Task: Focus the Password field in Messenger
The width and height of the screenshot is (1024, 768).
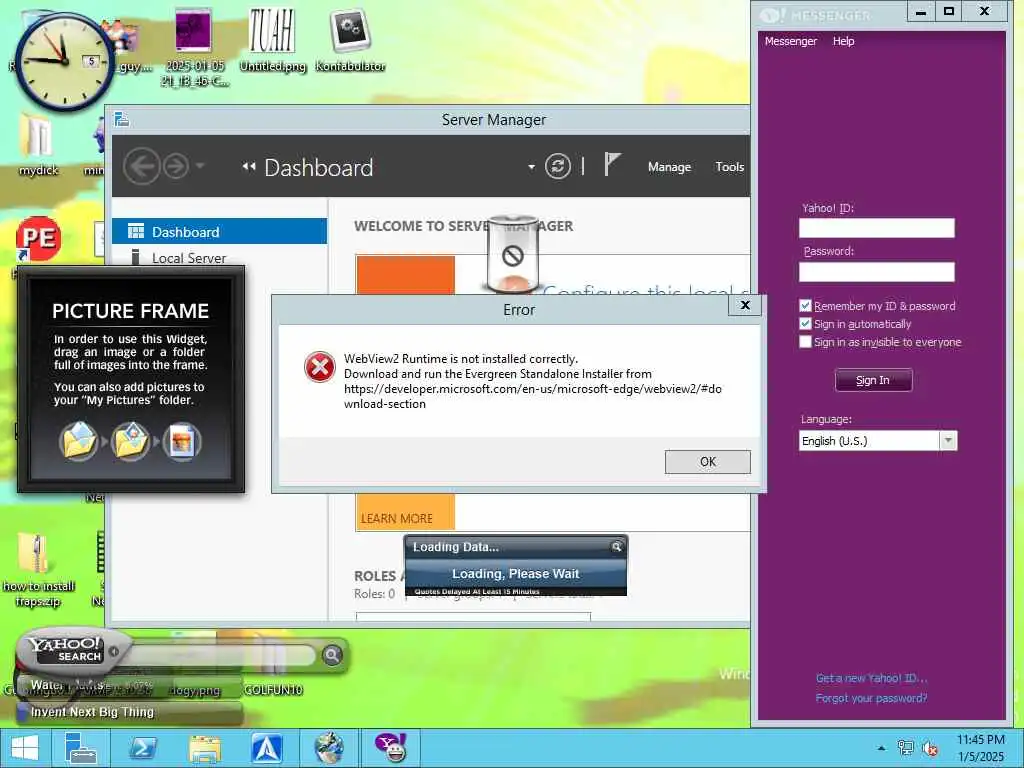Action: [876, 272]
